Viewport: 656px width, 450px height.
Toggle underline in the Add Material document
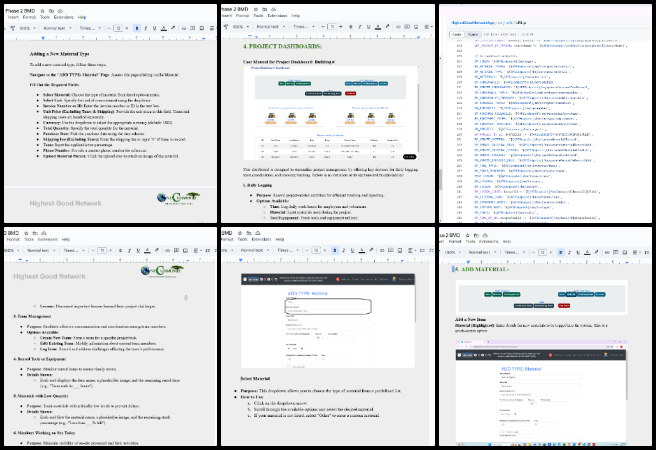coord(578,252)
